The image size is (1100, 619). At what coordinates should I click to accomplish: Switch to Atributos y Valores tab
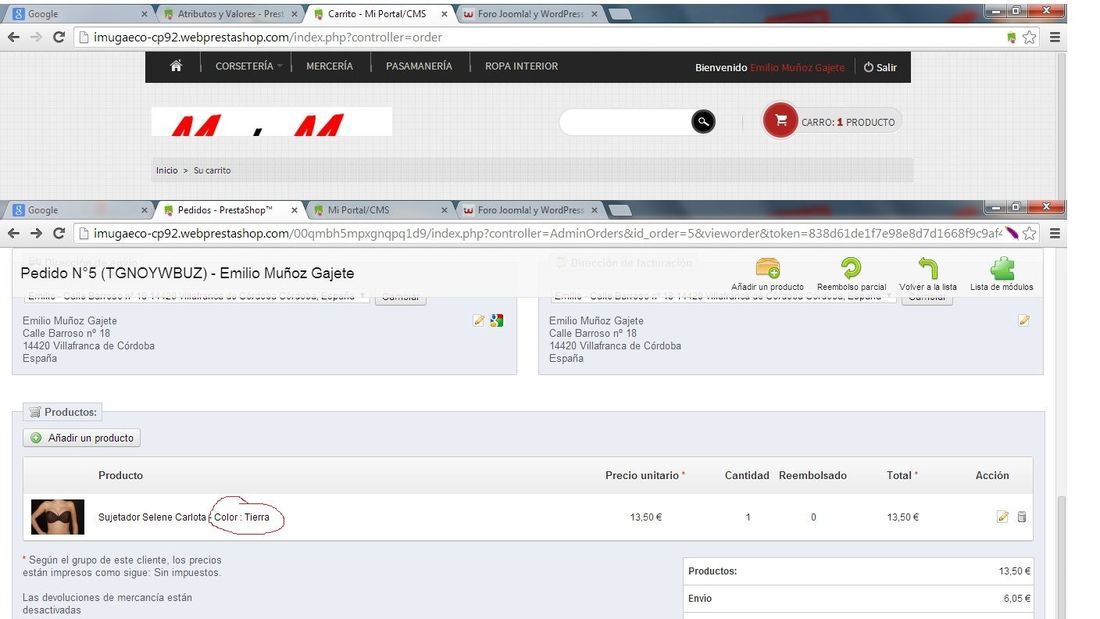(x=229, y=13)
